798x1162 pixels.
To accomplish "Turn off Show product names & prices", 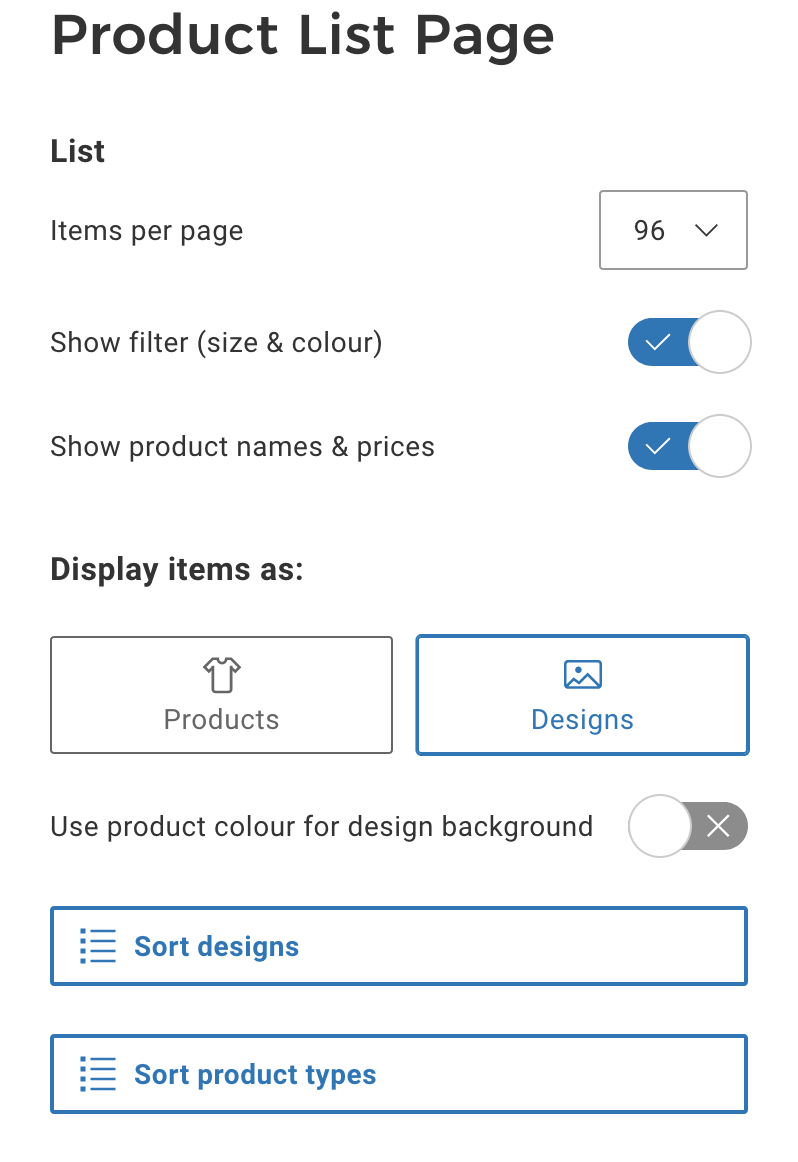I will coord(689,446).
